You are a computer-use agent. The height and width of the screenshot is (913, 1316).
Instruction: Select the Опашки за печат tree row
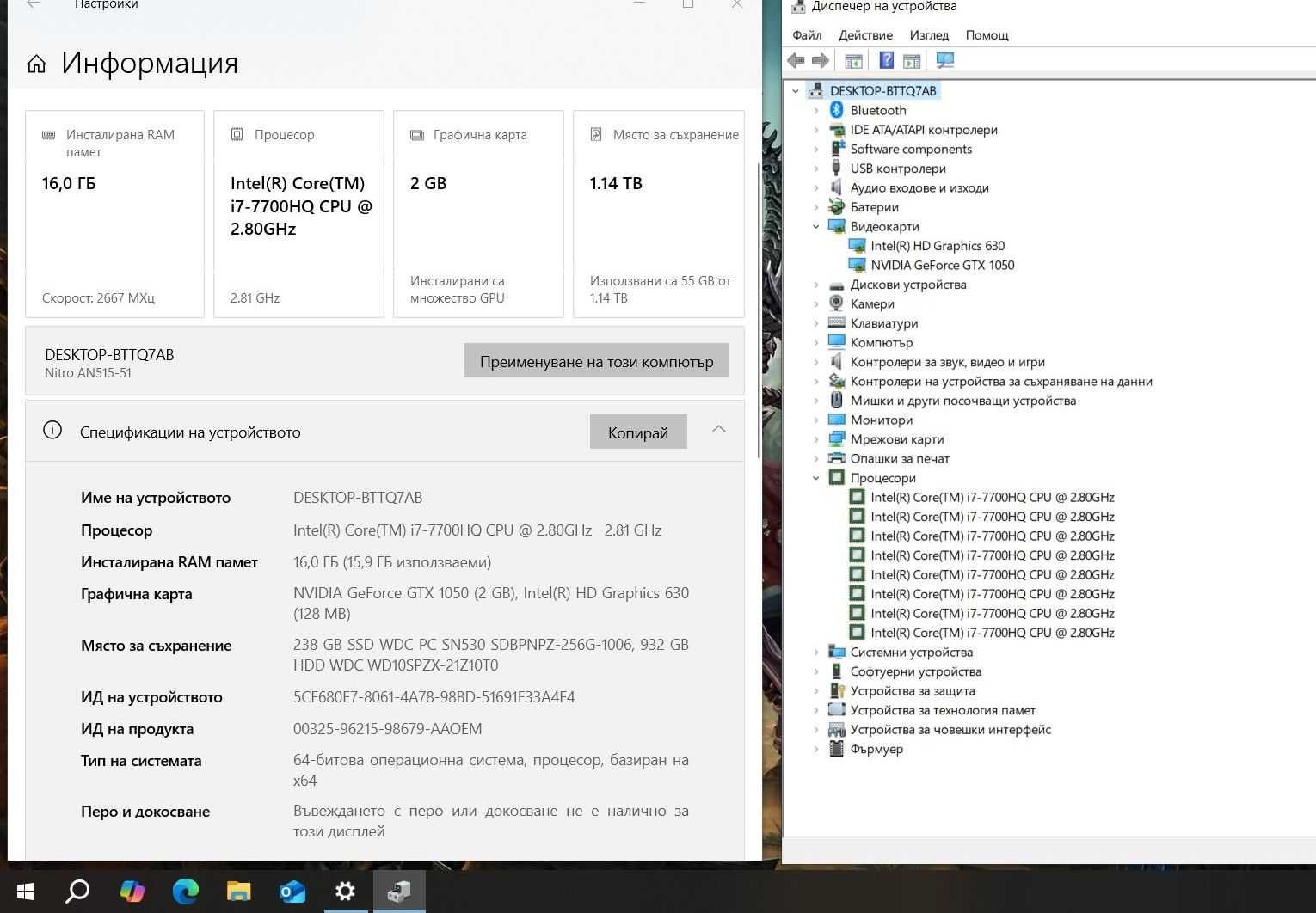point(900,459)
